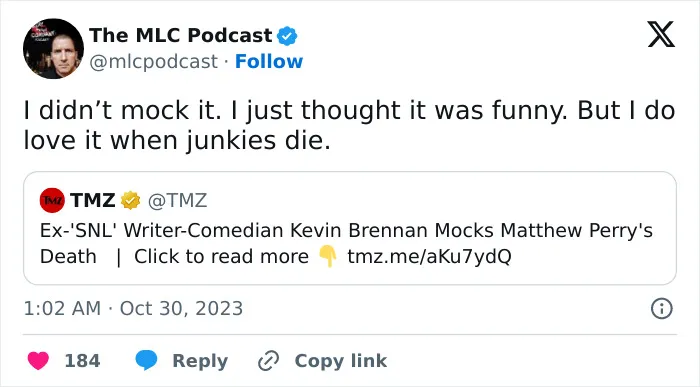
Task: Click the main tweet text about junkies
Action: tap(349, 126)
